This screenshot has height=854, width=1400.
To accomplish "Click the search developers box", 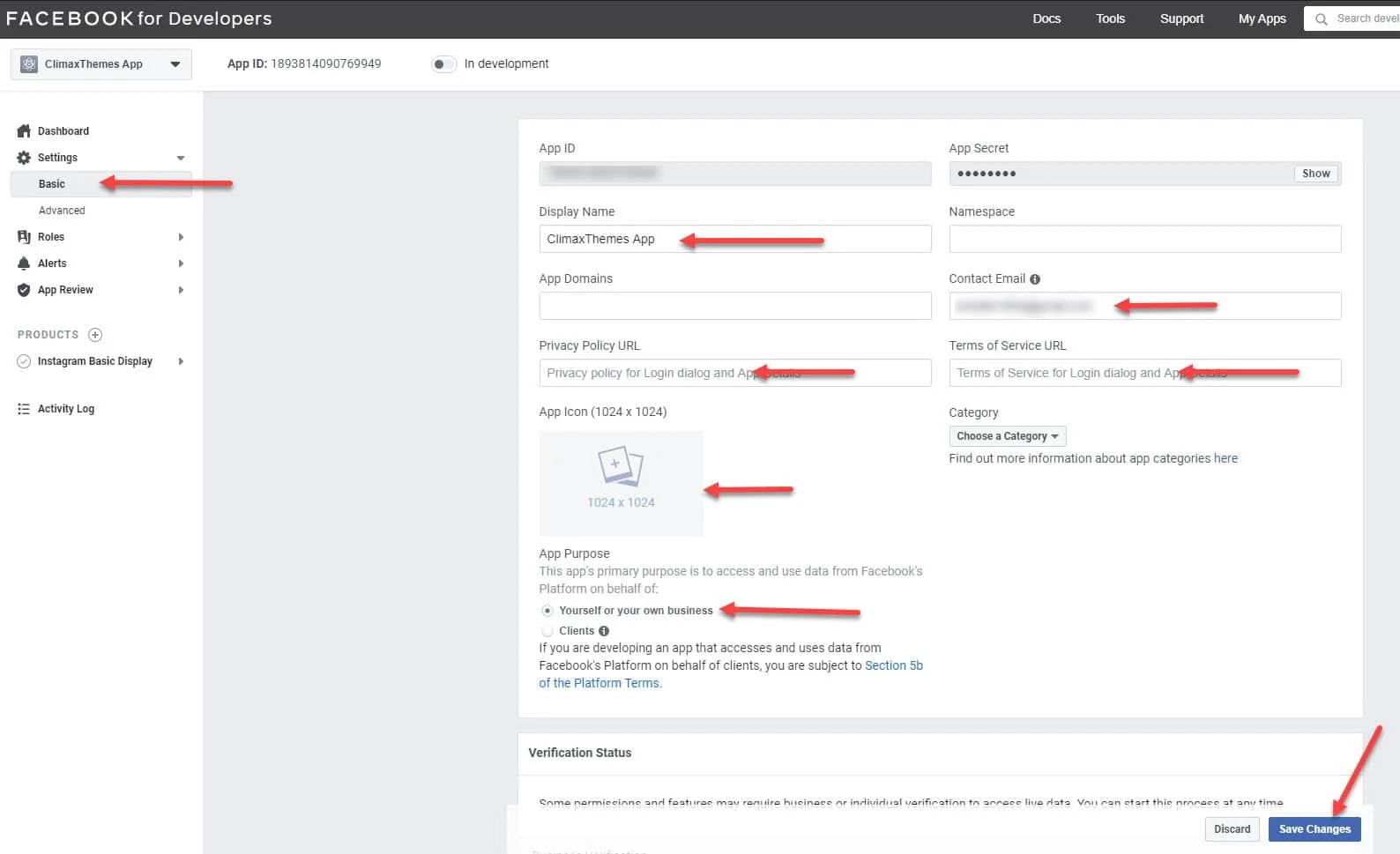I will pyautogui.click(x=1352, y=19).
